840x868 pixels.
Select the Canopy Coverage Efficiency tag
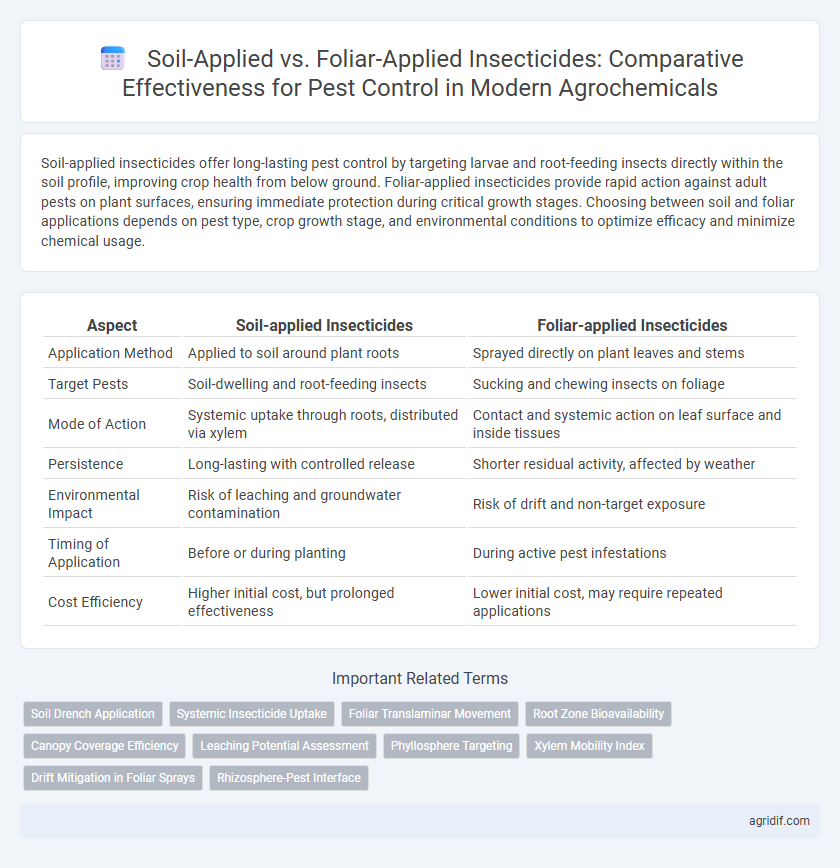[105, 746]
